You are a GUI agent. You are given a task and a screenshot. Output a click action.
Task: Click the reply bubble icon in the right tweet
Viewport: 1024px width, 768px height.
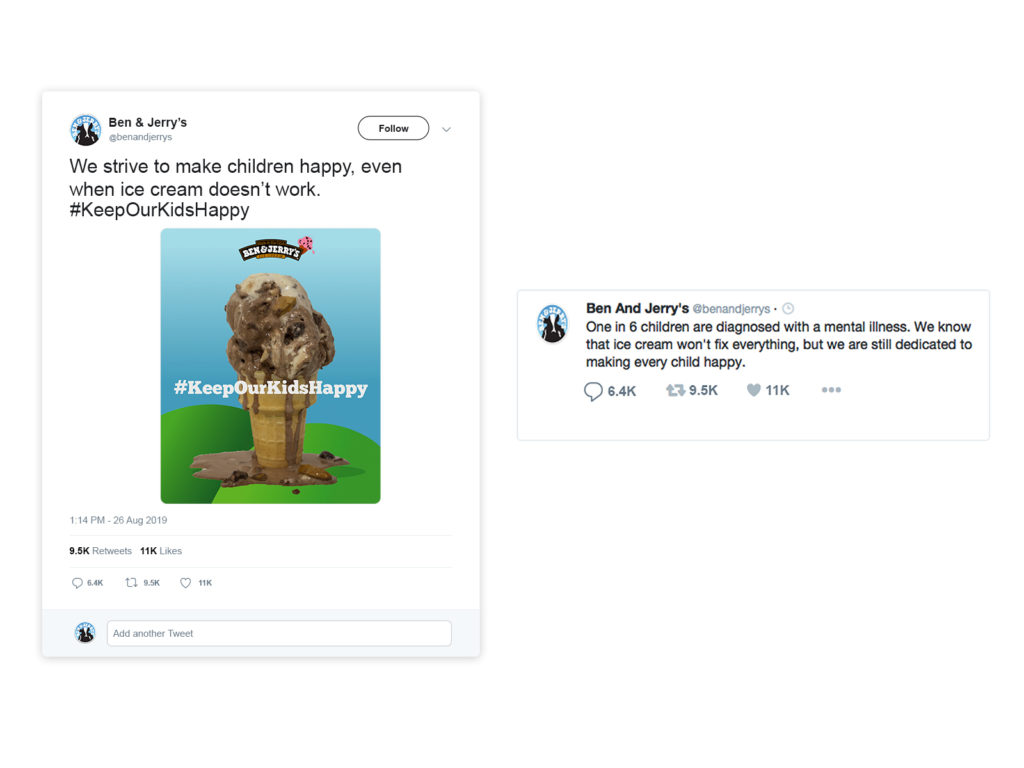point(593,391)
